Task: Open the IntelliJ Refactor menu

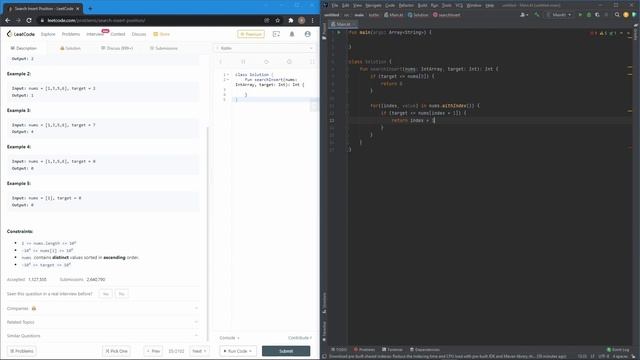Action: [406, 5]
